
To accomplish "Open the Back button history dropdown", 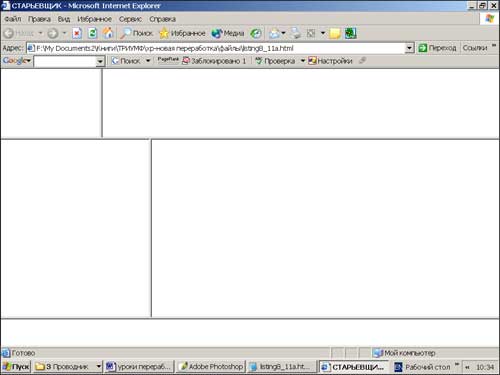I will [x=41, y=33].
